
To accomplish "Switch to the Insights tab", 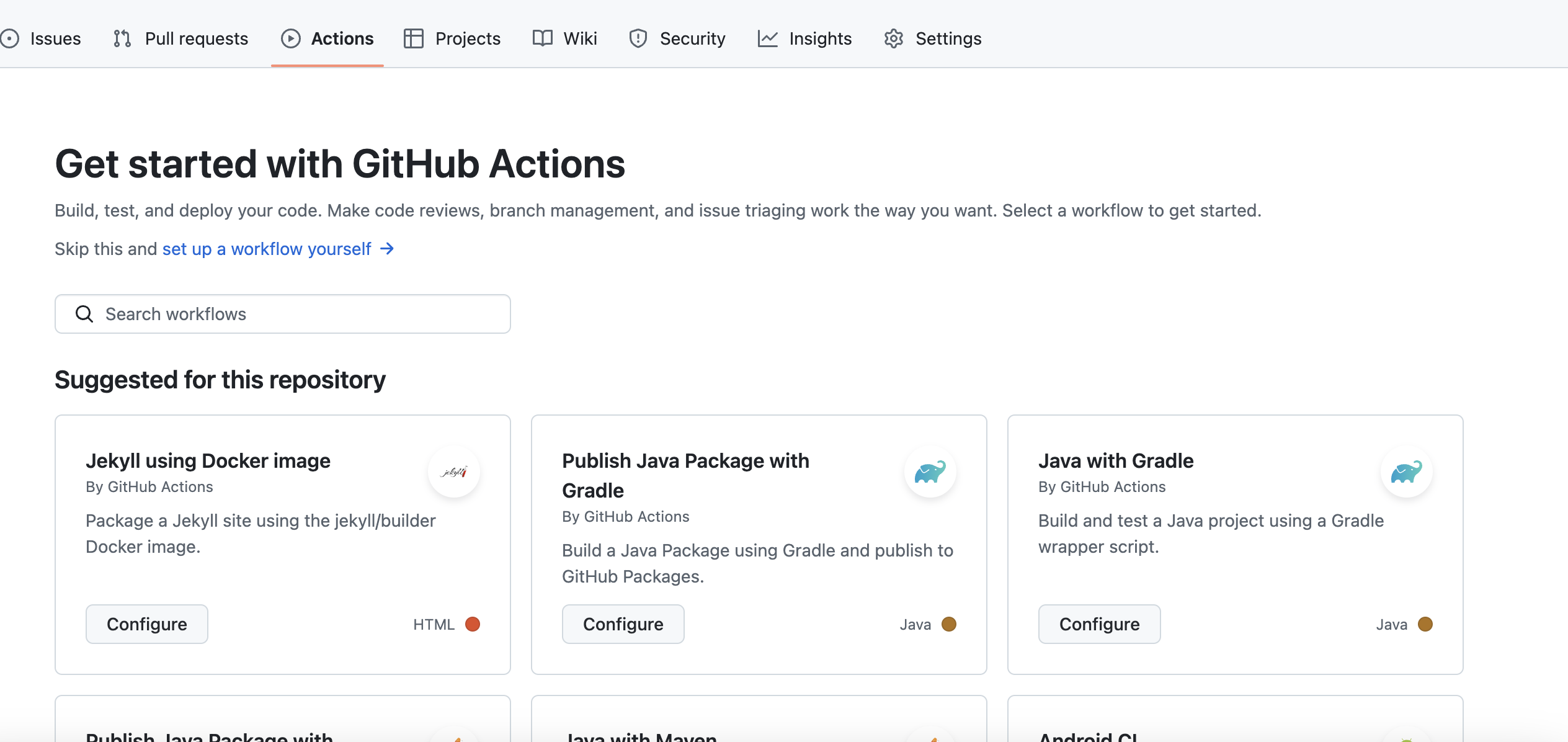I will [x=820, y=38].
